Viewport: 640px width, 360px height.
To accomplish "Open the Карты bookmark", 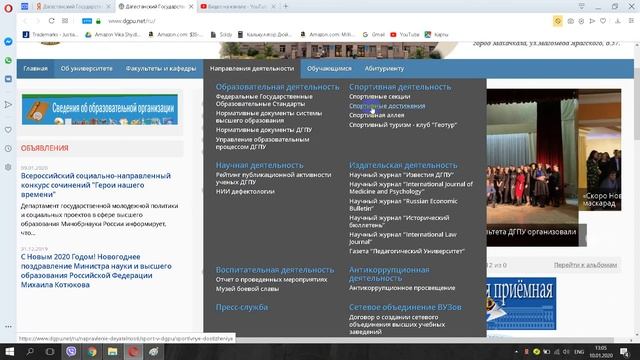I will point(437,35).
